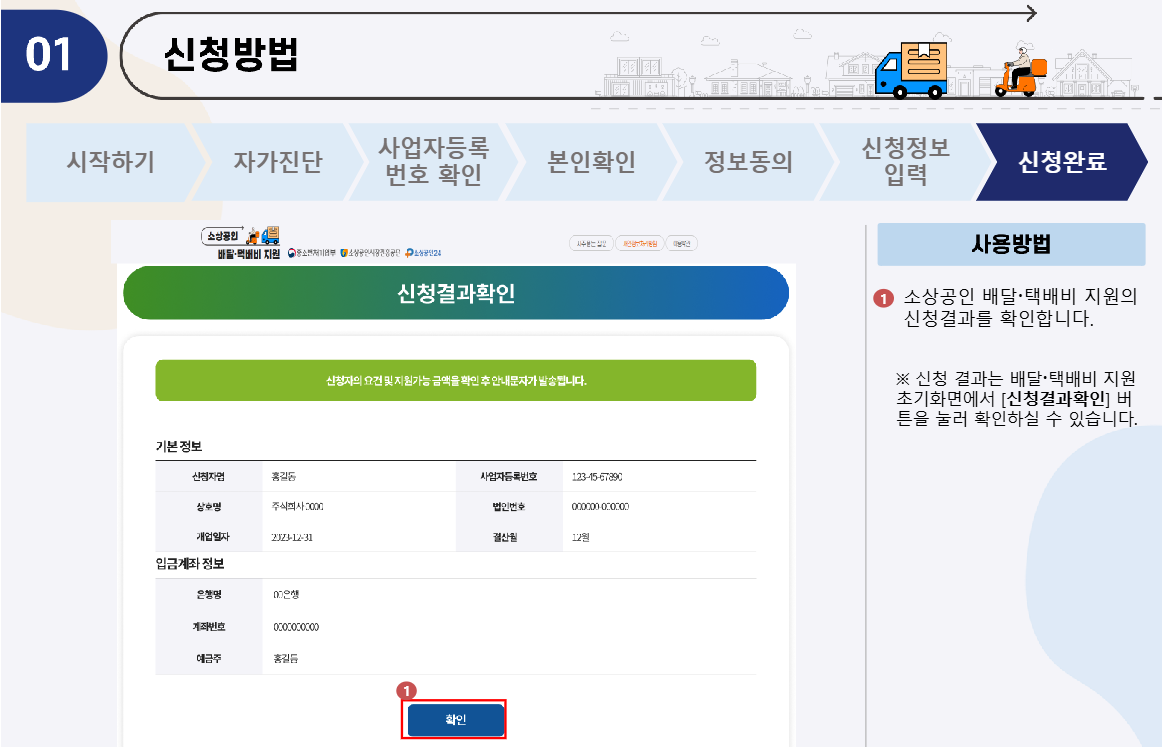The height and width of the screenshot is (747, 1162).
Task: Click the blue delivery truck illustration
Action: 912,70
